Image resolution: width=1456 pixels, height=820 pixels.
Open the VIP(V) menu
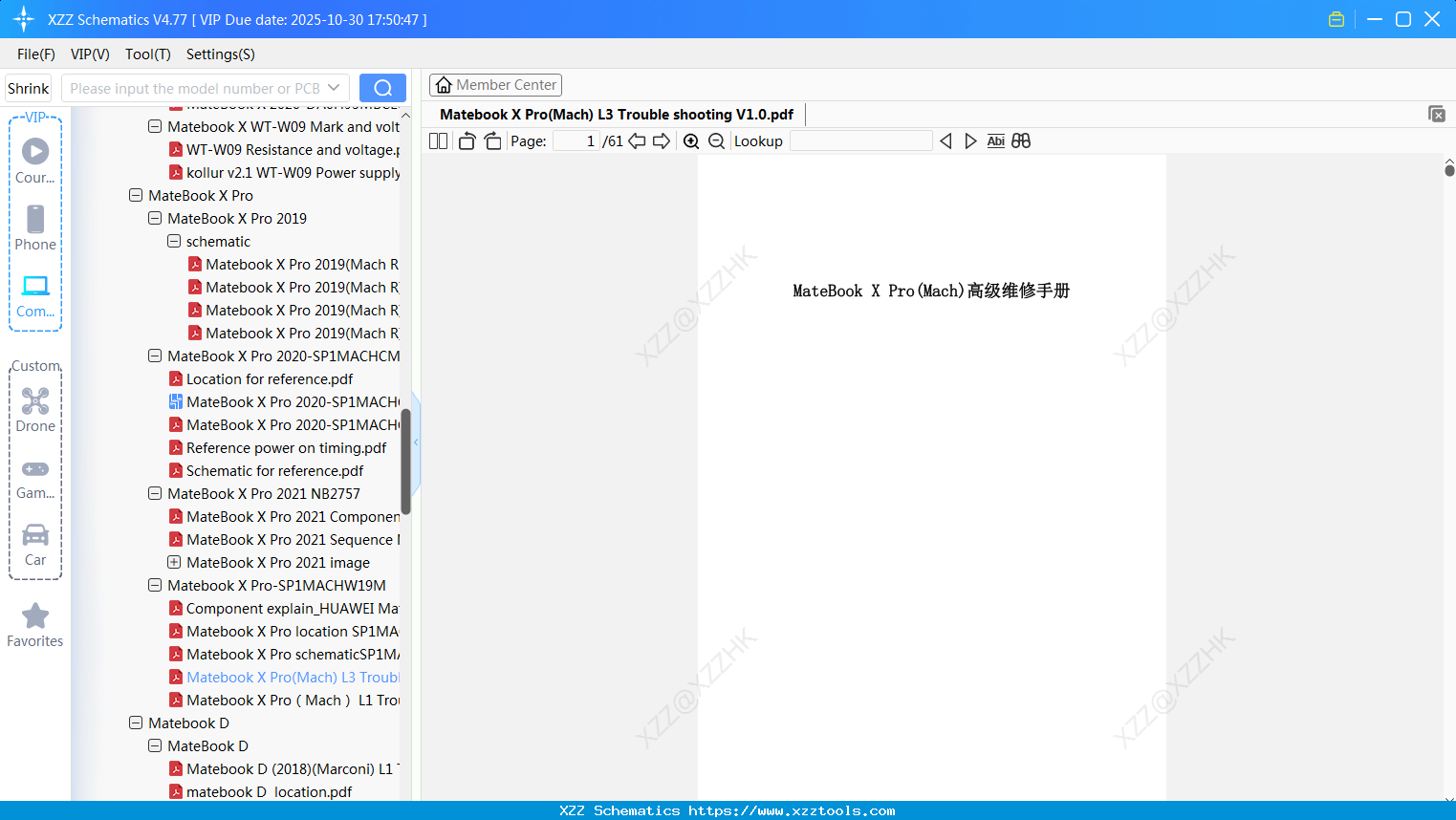pos(90,54)
